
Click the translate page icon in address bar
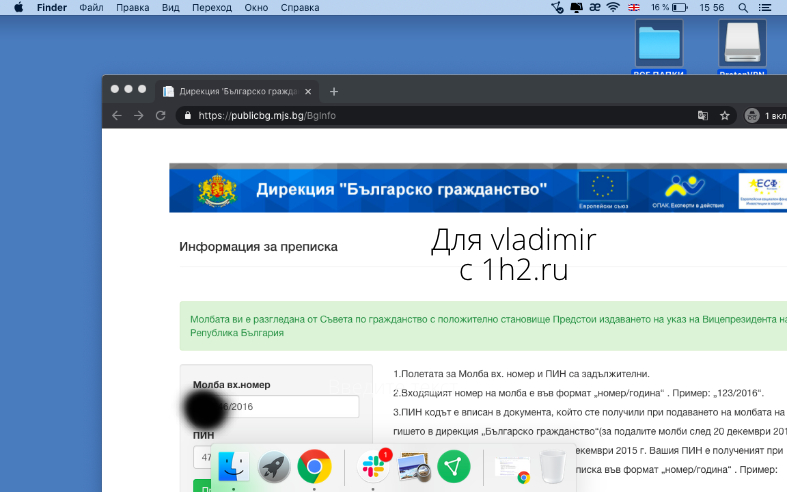coord(701,116)
